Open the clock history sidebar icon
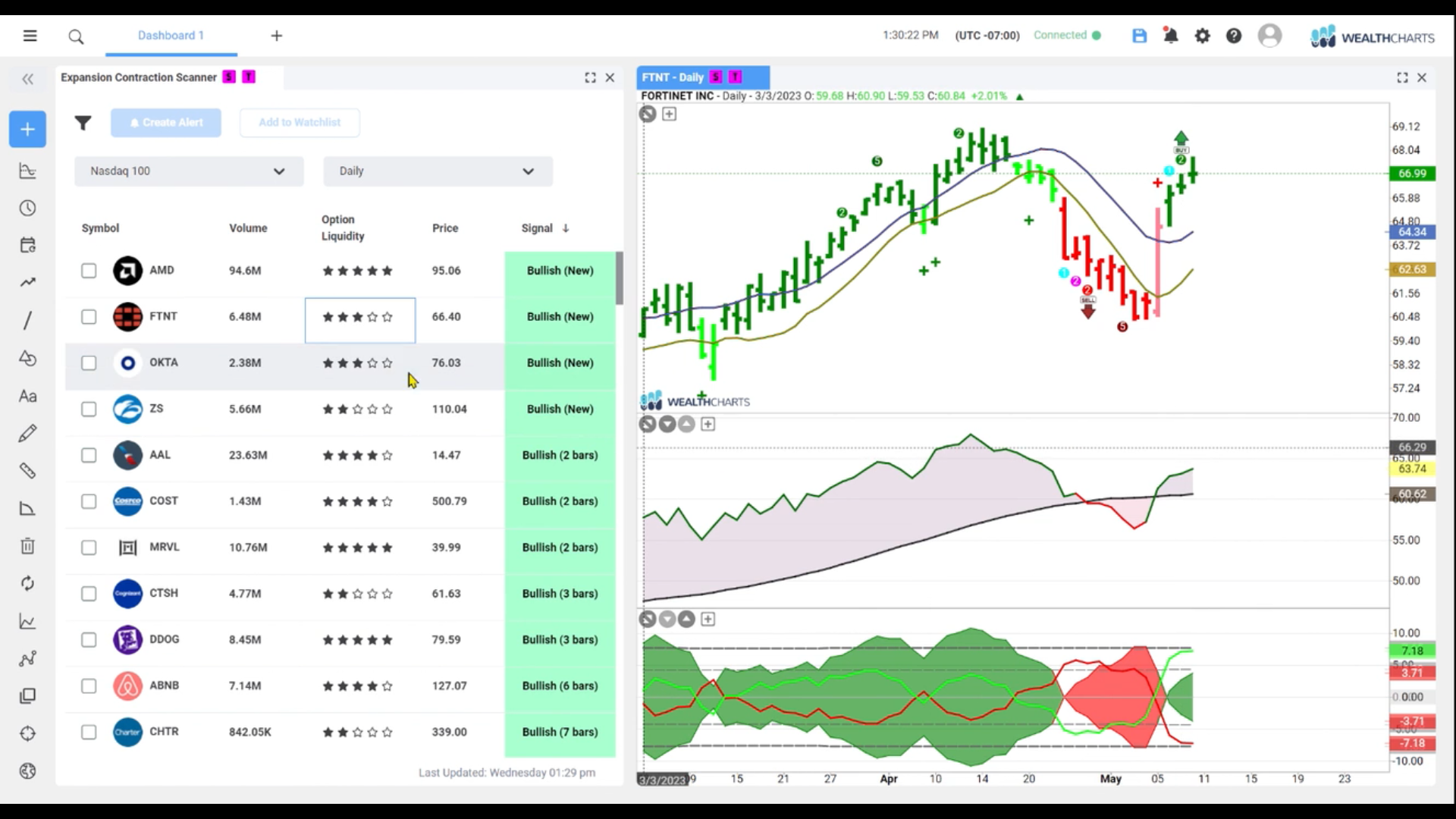Image resolution: width=1456 pixels, height=819 pixels. 27,209
